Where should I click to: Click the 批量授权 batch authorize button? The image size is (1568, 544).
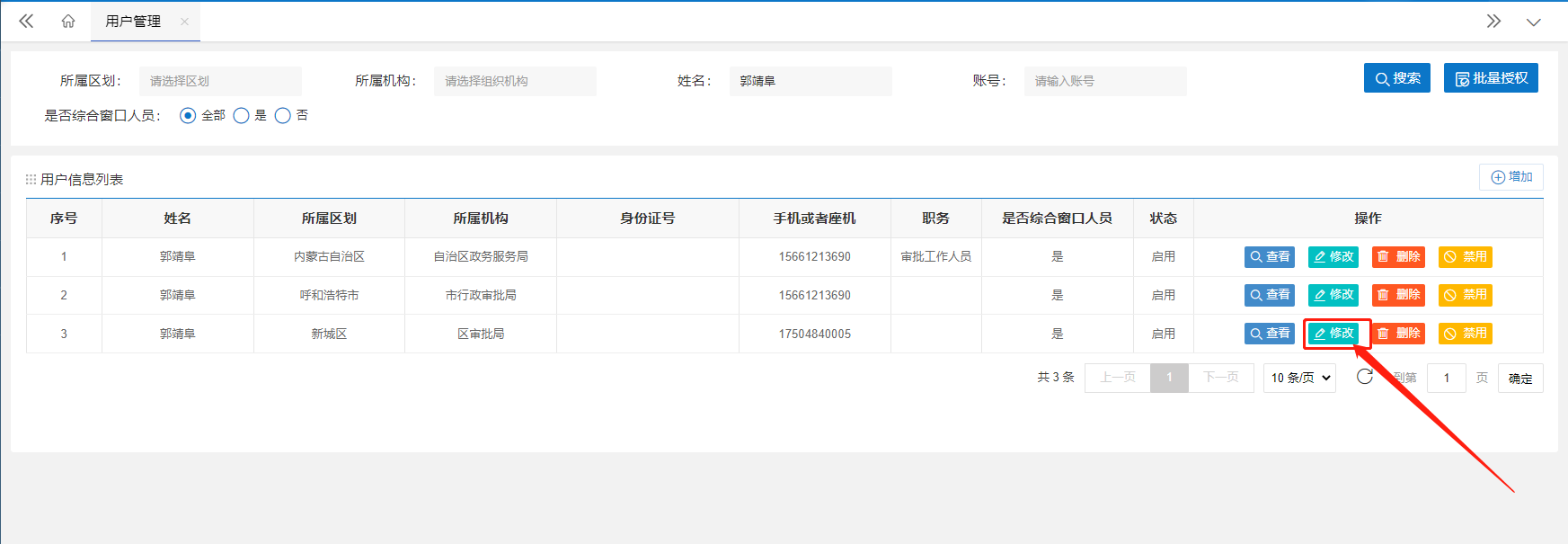[1491, 78]
